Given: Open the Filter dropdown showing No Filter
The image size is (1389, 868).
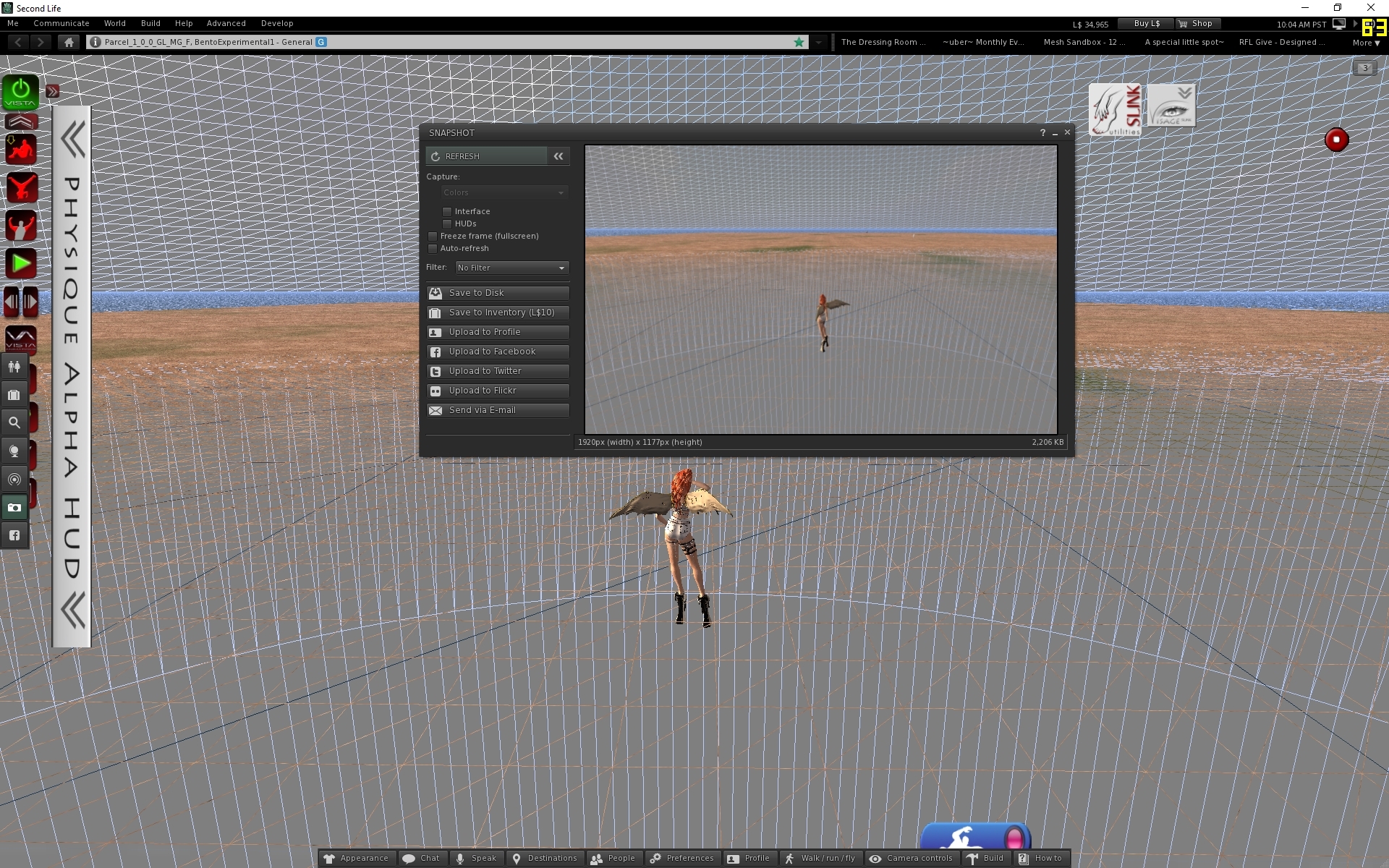Looking at the screenshot, I should coord(512,268).
